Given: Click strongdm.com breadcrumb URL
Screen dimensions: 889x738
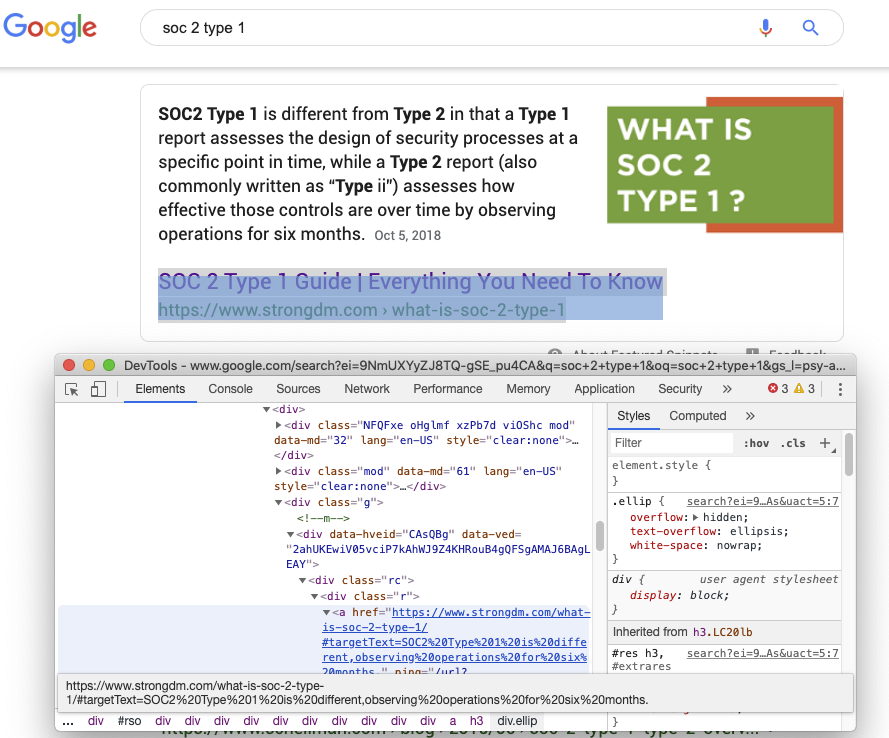Looking at the screenshot, I should coord(362,310).
